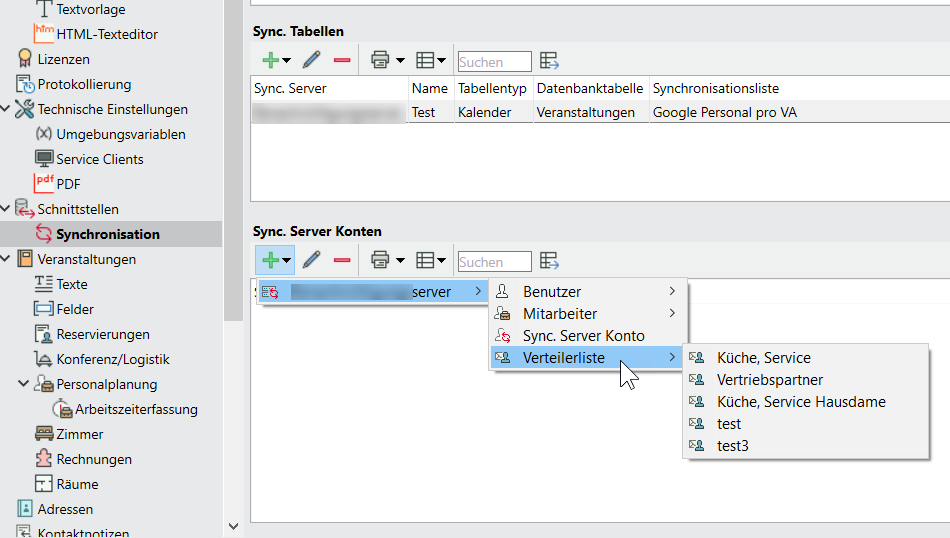Screen dimensions: 950x538
Task: Open PDF settings in the sidebar
Action: (x=68, y=184)
